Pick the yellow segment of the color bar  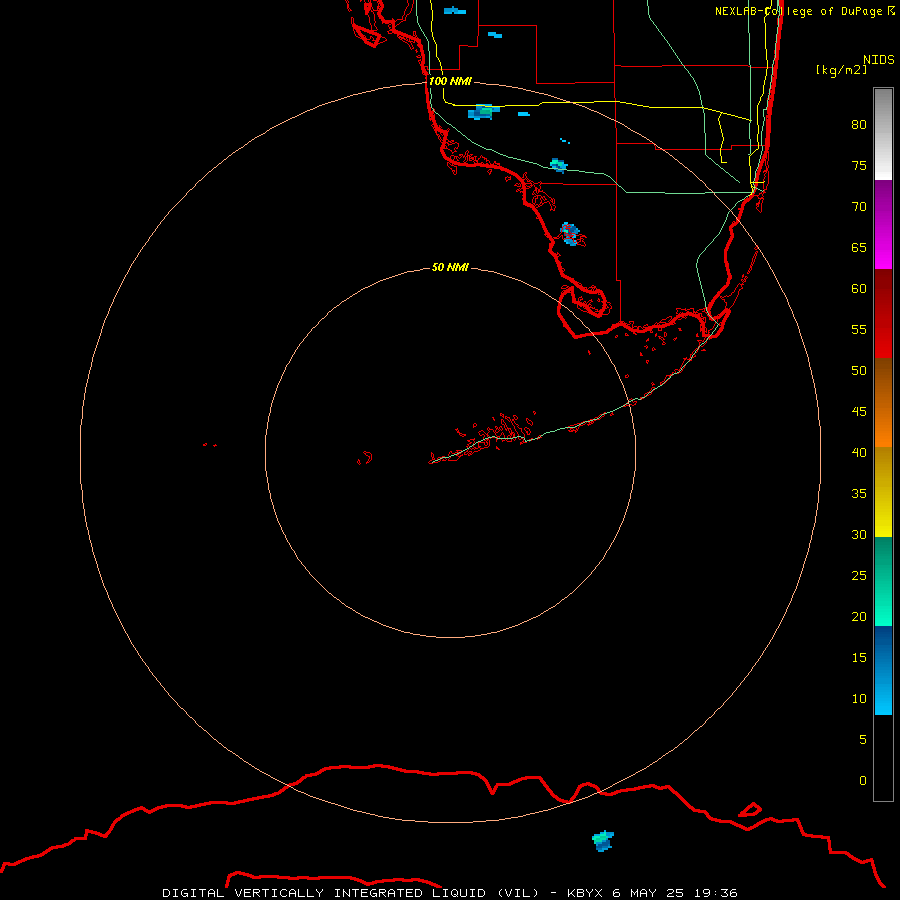pyautogui.click(x=883, y=492)
